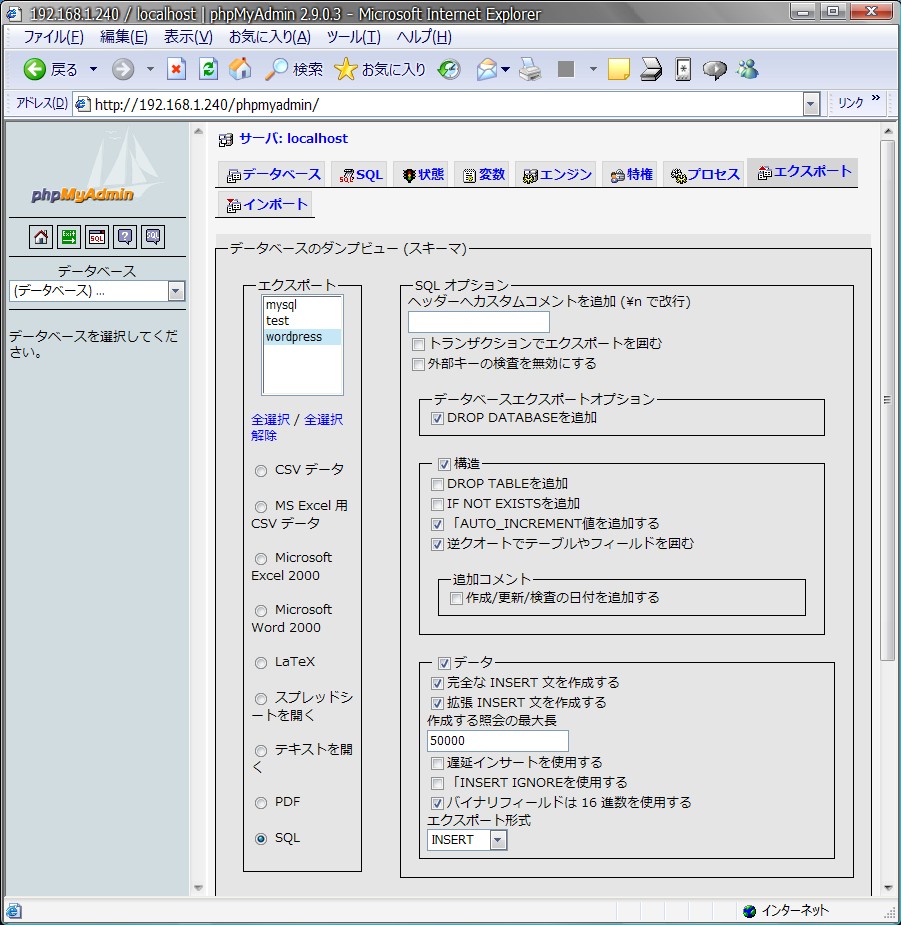The image size is (901, 925).
Task: Click the IE Forward arrow icon
Action: [x=123, y=70]
